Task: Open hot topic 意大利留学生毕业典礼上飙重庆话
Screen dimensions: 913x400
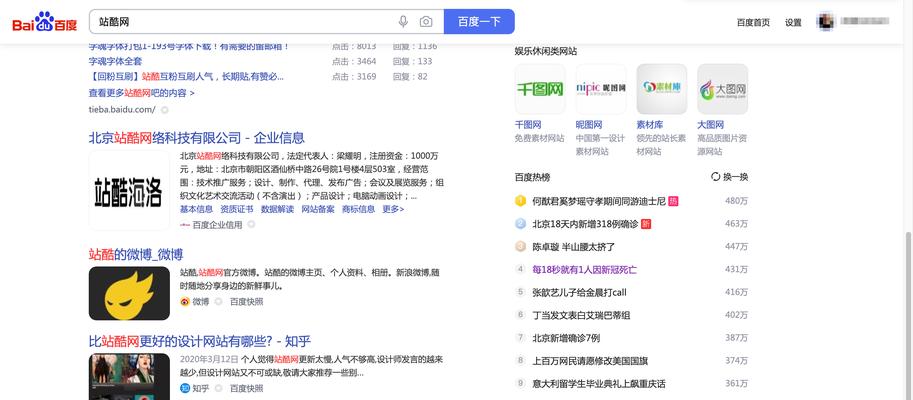Action: (599, 384)
